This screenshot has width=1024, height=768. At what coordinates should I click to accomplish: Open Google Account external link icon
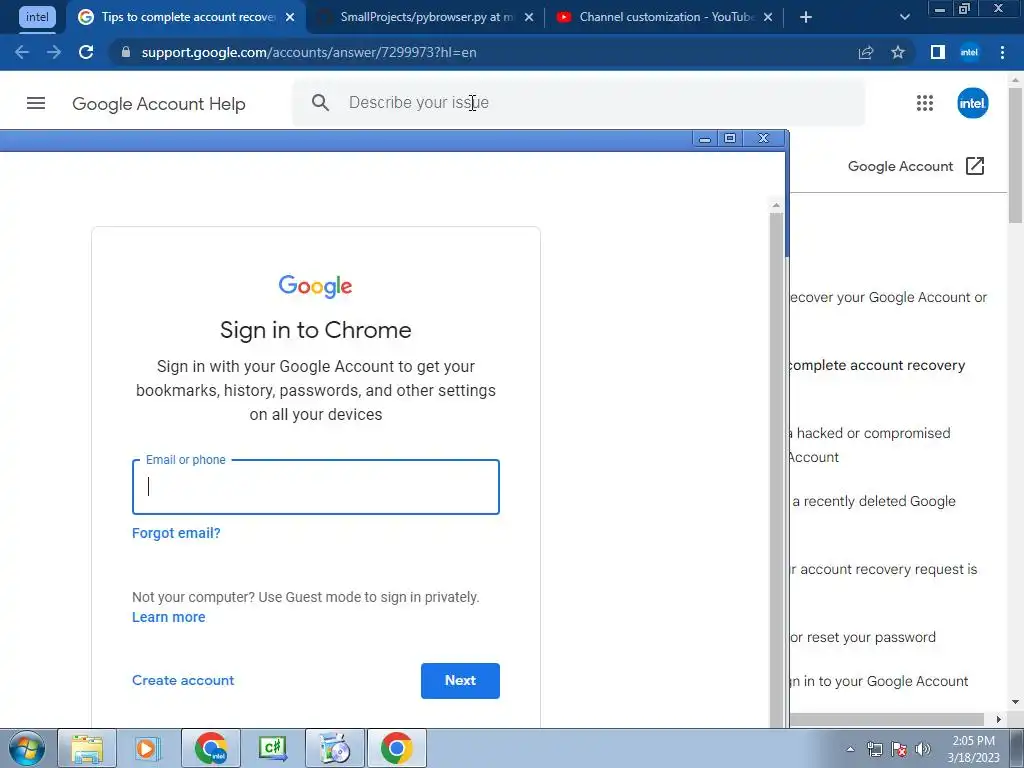pyautogui.click(x=974, y=166)
